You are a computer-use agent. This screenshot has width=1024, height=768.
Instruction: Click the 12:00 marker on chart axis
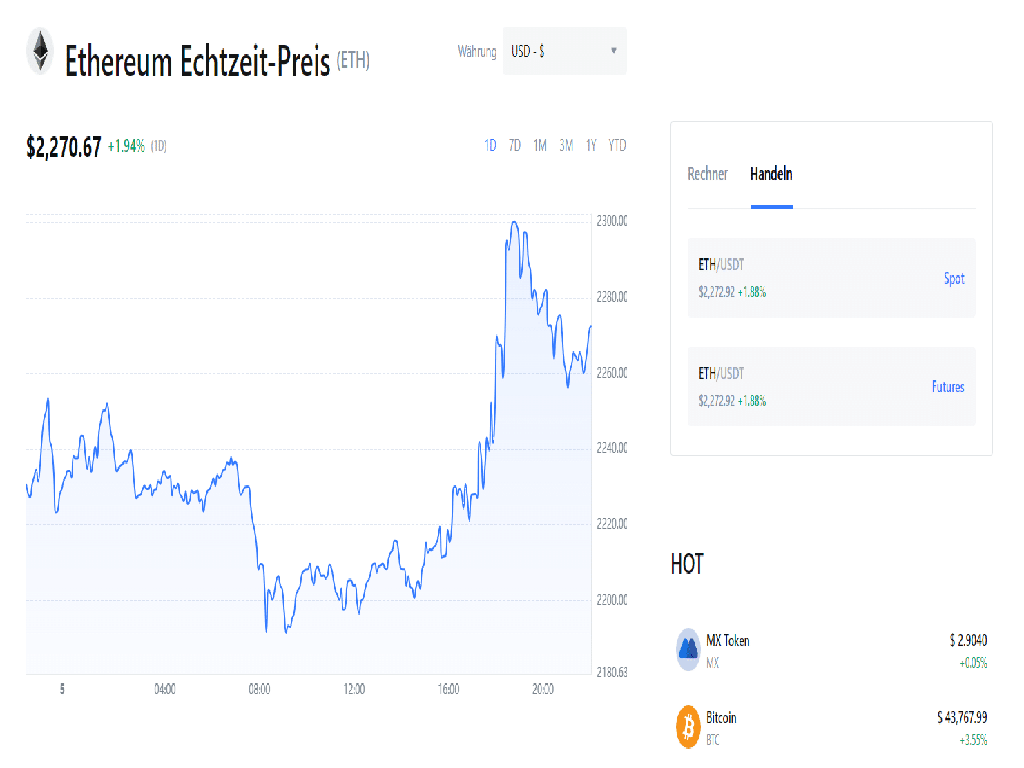(354, 689)
